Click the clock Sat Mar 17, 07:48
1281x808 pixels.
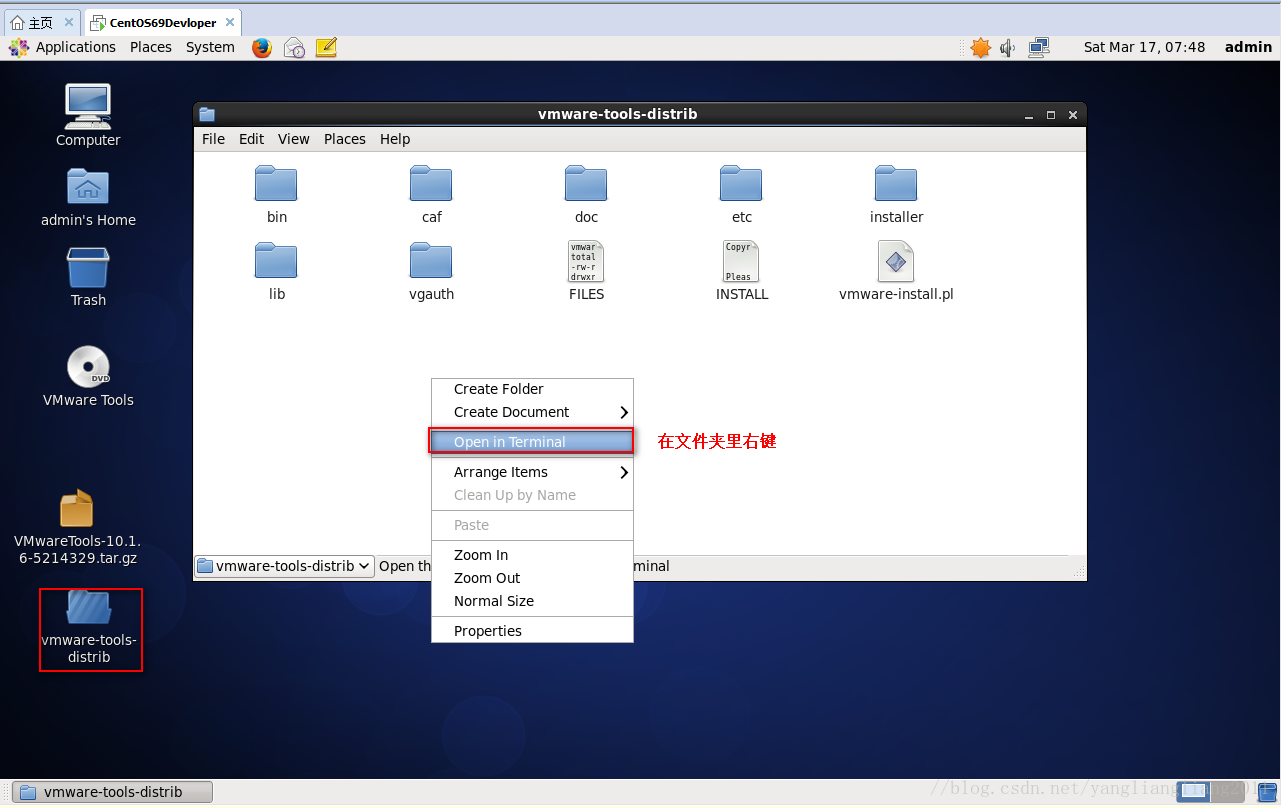1144,47
